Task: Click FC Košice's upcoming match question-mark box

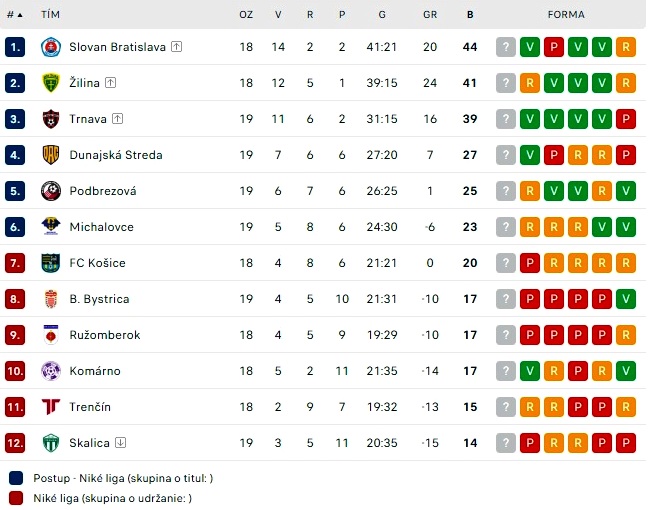Action: point(506,263)
